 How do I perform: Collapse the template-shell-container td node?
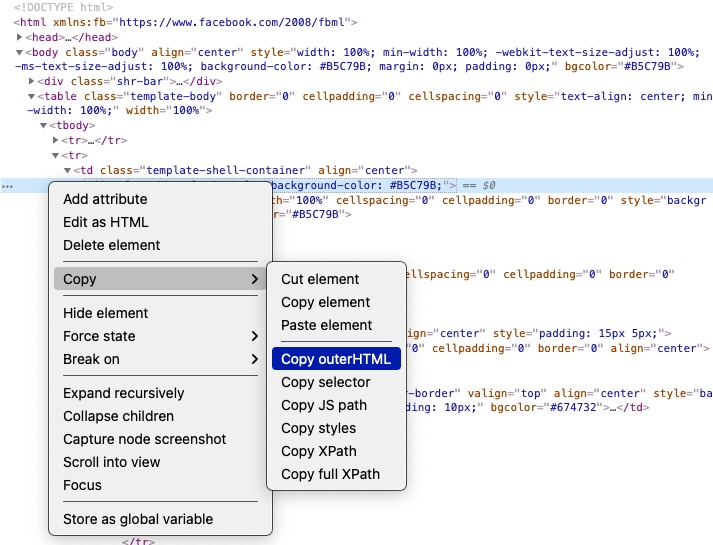67,170
